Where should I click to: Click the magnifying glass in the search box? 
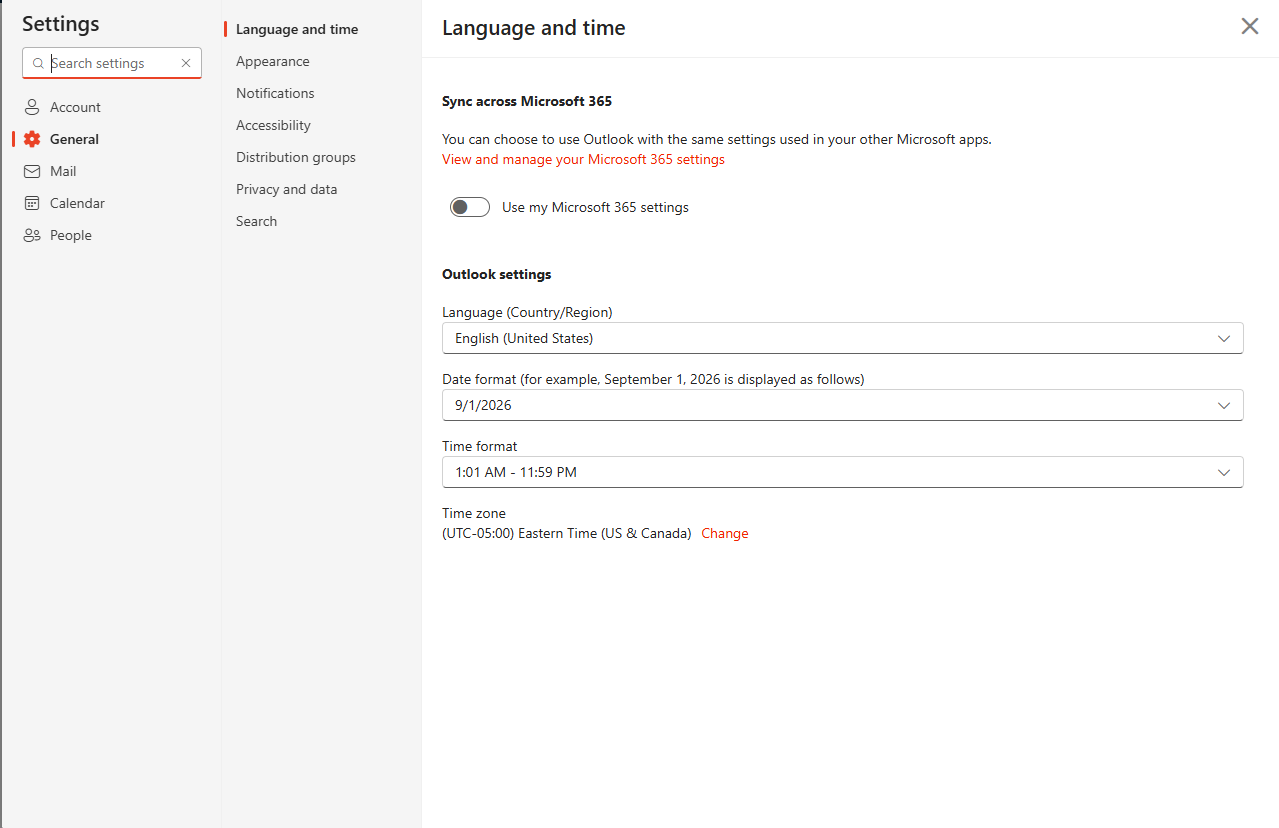[40, 63]
